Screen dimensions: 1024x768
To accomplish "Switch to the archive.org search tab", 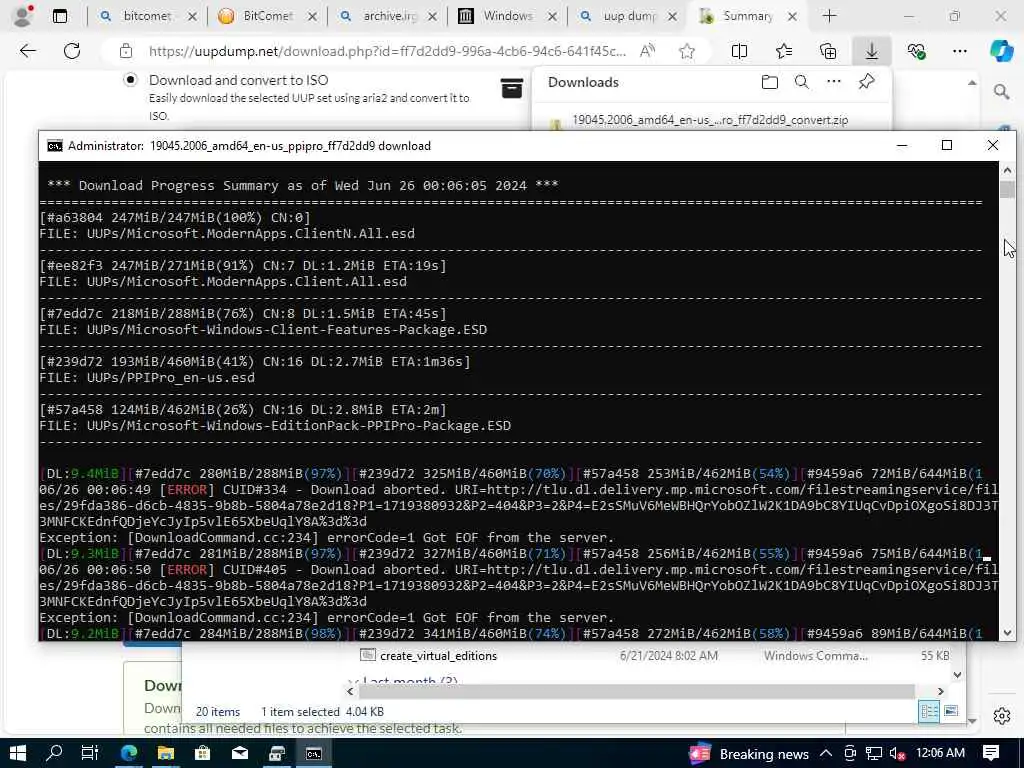I will (388, 16).
